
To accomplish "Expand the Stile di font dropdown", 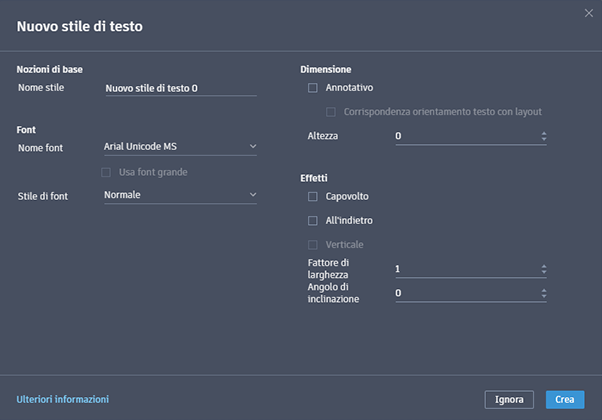I will (x=180, y=195).
